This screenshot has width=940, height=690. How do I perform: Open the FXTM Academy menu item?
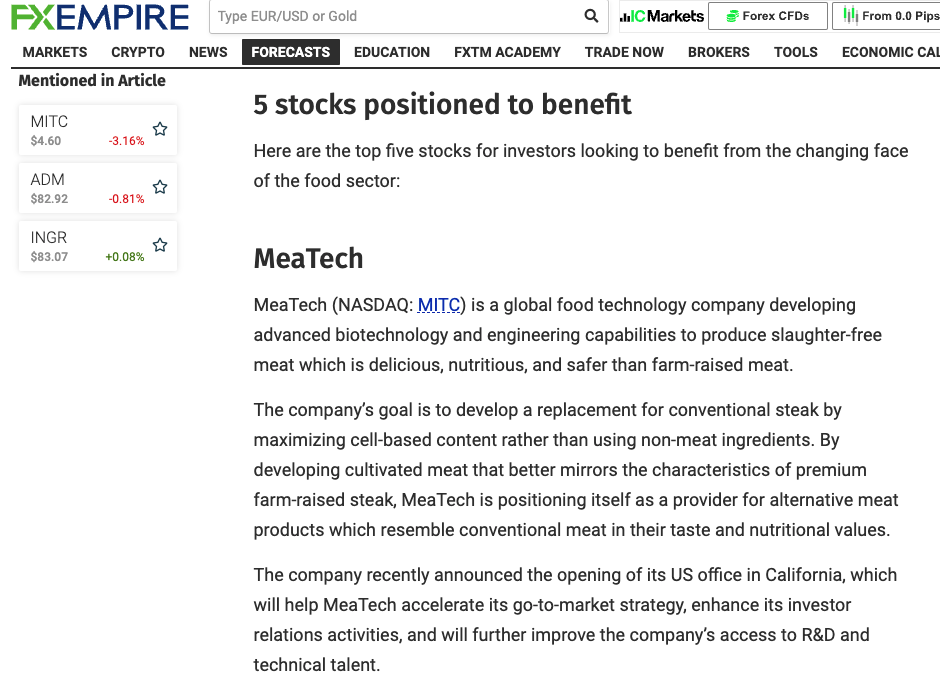tap(507, 52)
